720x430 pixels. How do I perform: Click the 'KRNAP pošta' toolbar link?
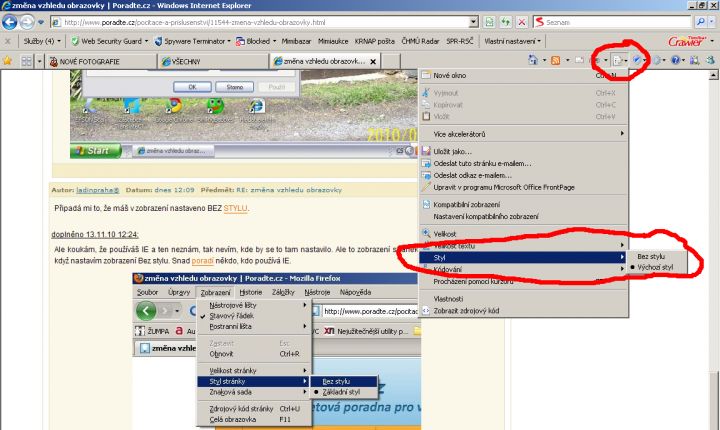(375, 41)
